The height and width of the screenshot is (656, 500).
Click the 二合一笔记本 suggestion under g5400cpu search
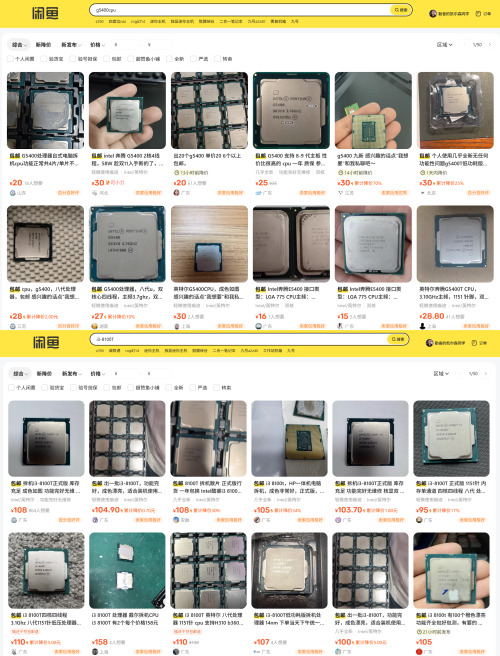click(231, 21)
